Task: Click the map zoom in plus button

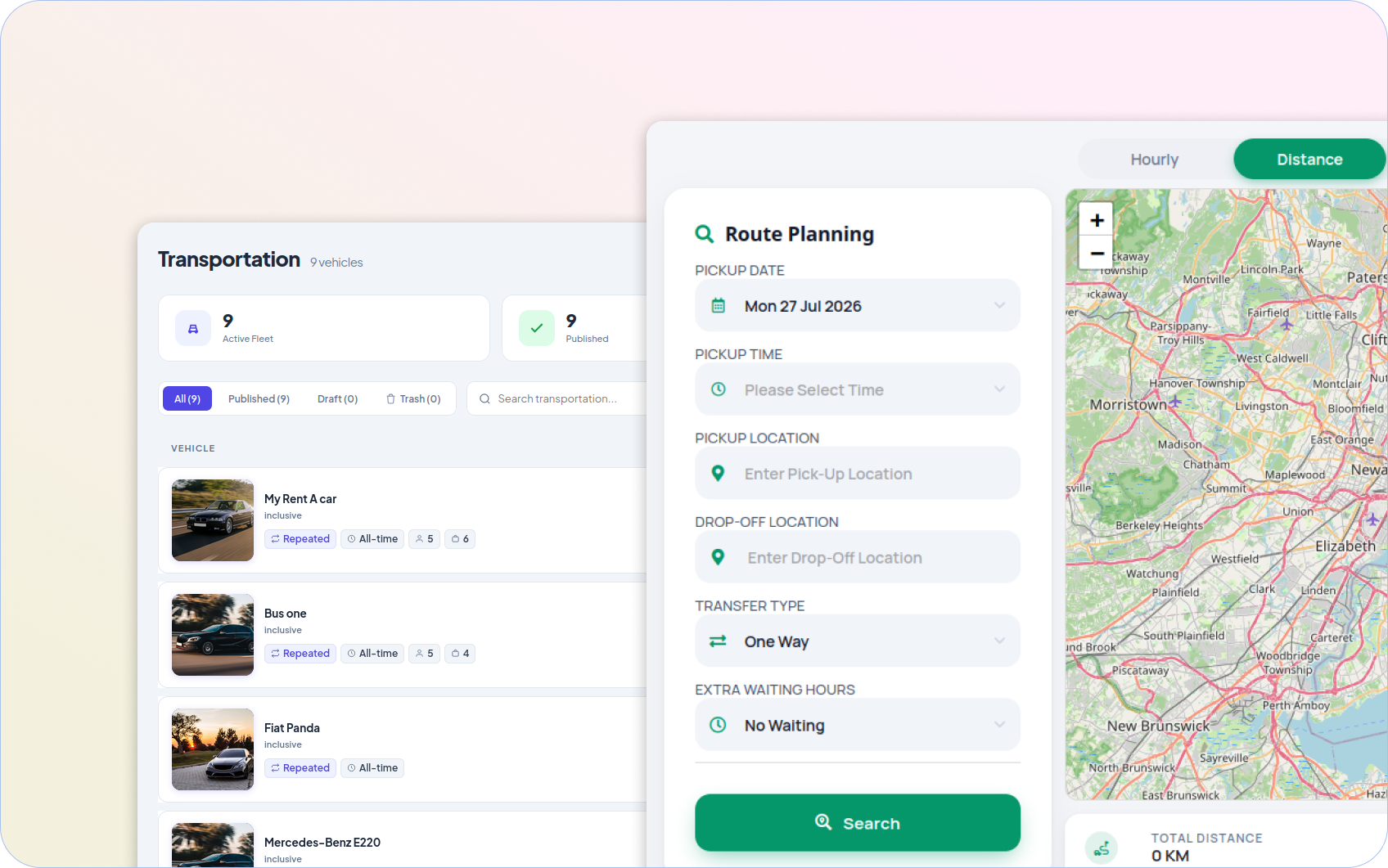Action: (1097, 219)
